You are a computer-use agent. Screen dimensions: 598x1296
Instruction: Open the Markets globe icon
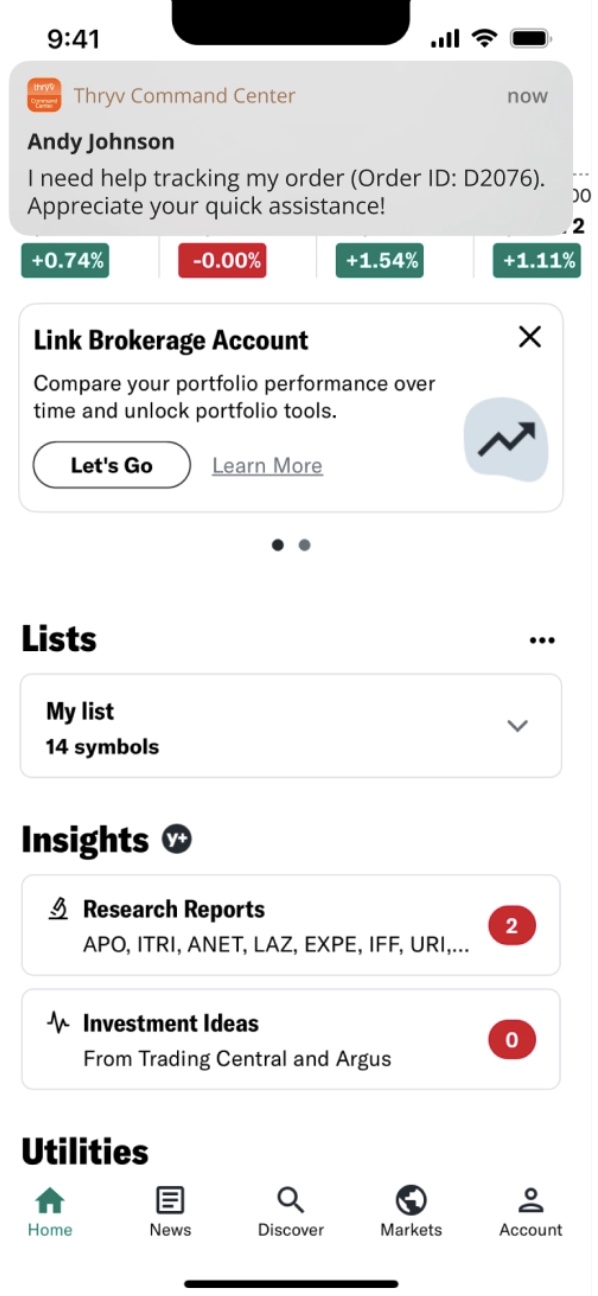point(411,1199)
